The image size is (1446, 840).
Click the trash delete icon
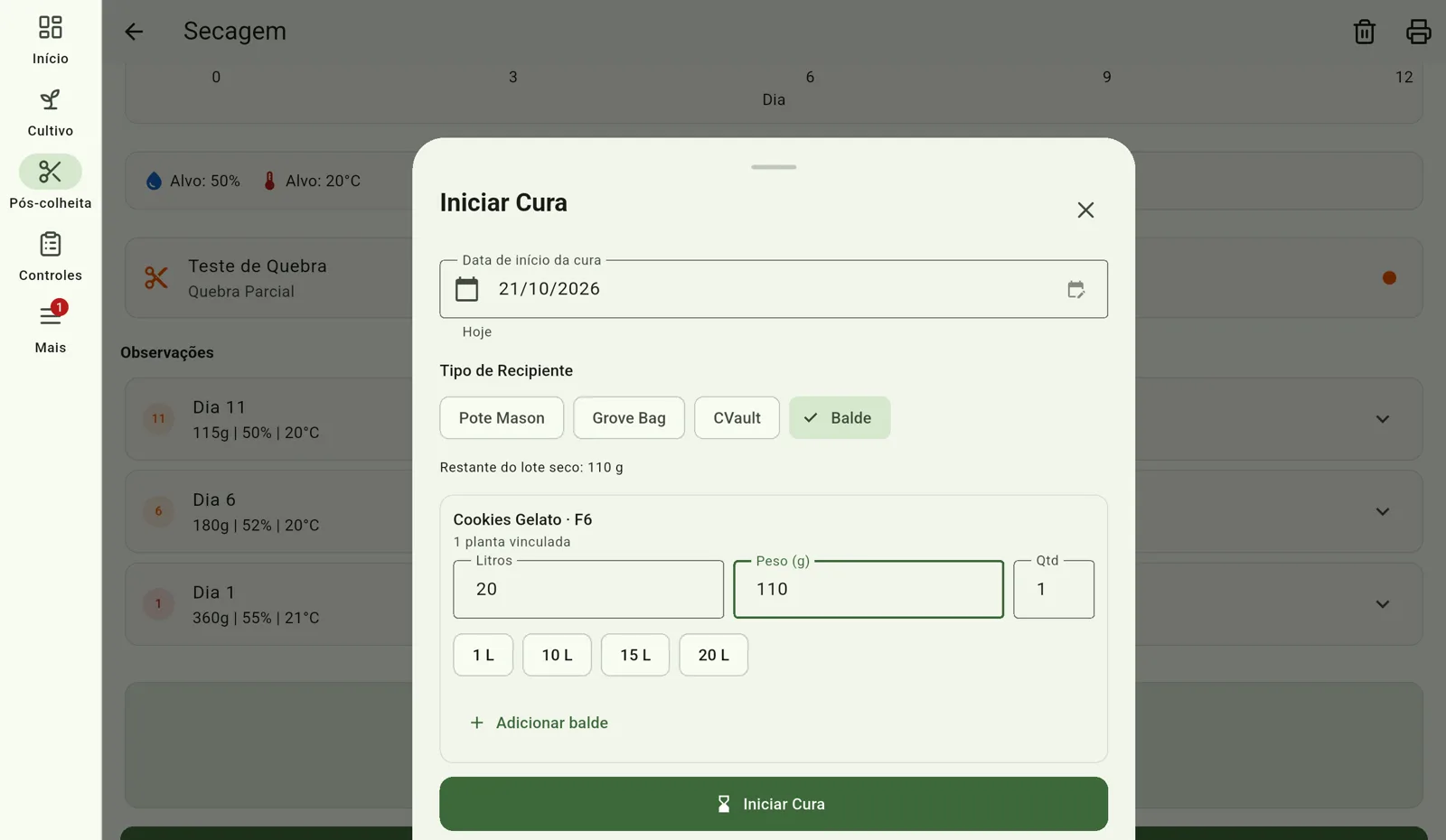tap(1364, 32)
